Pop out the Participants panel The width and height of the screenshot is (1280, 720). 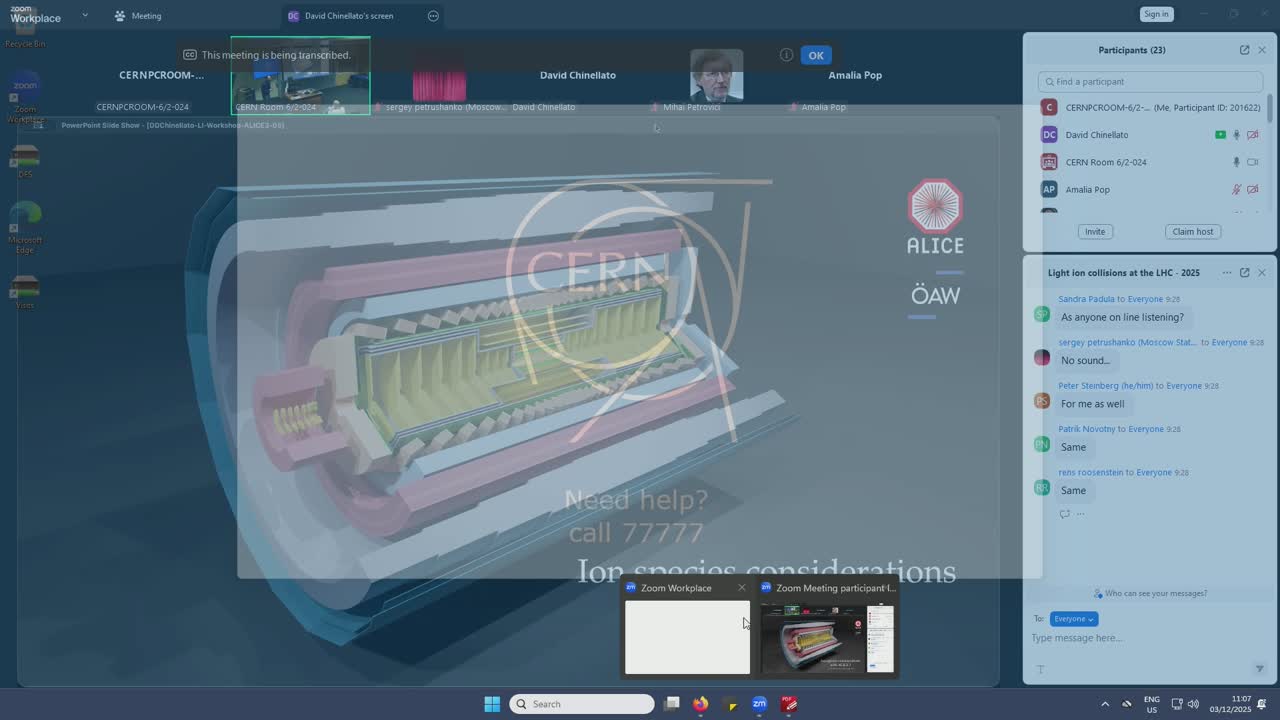(1244, 50)
